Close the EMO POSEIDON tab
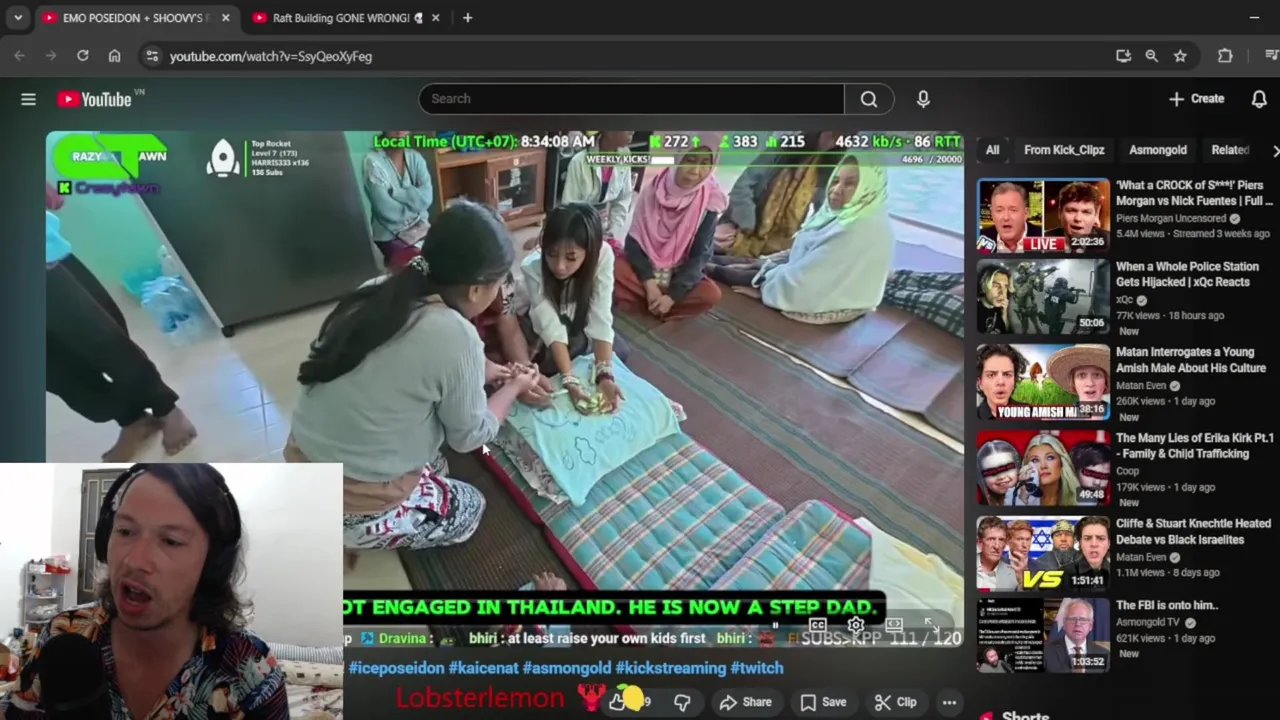Screen dimensions: 1280x720 click(x=225, y=18)
